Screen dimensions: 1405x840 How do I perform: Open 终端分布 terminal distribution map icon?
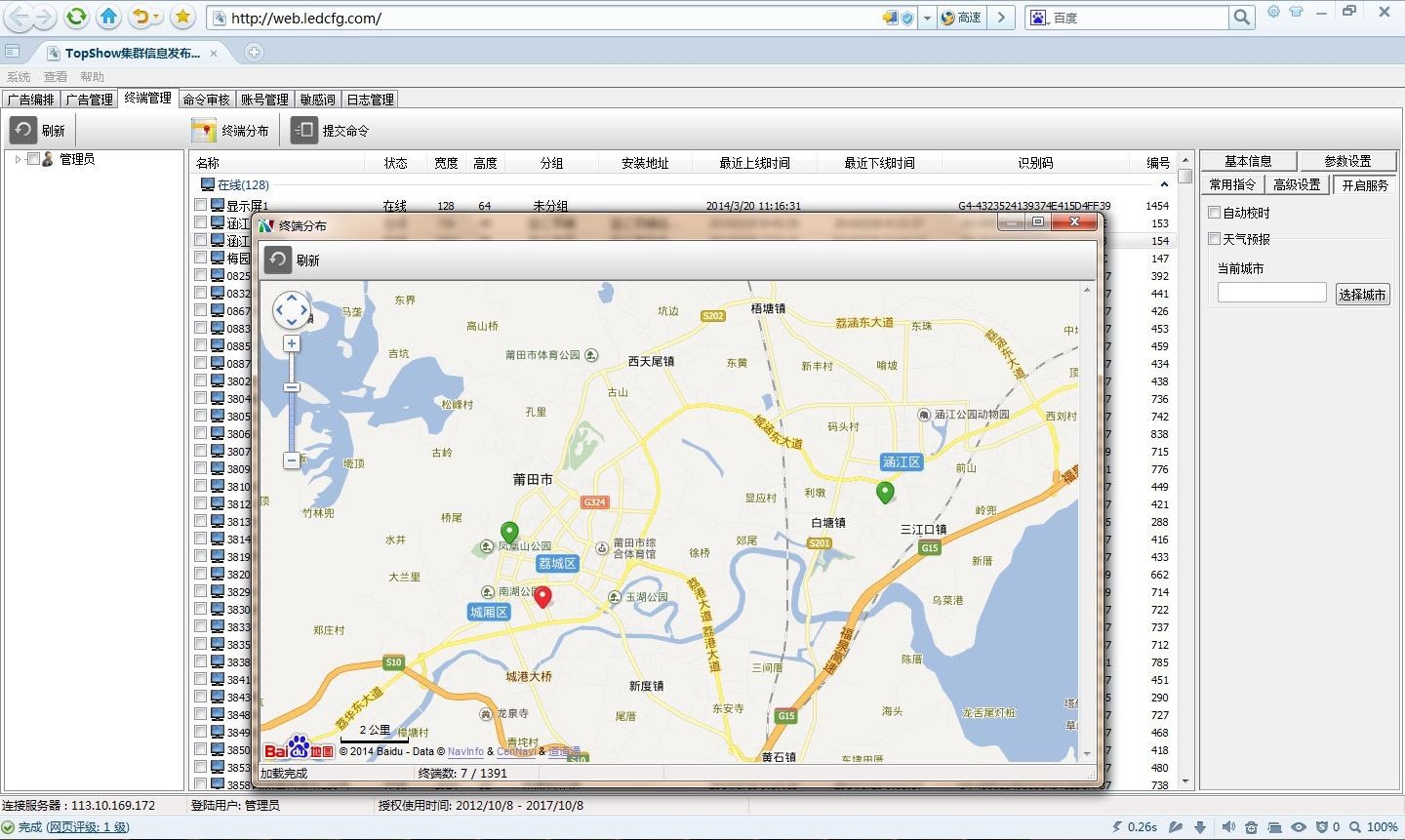(204, 130)
